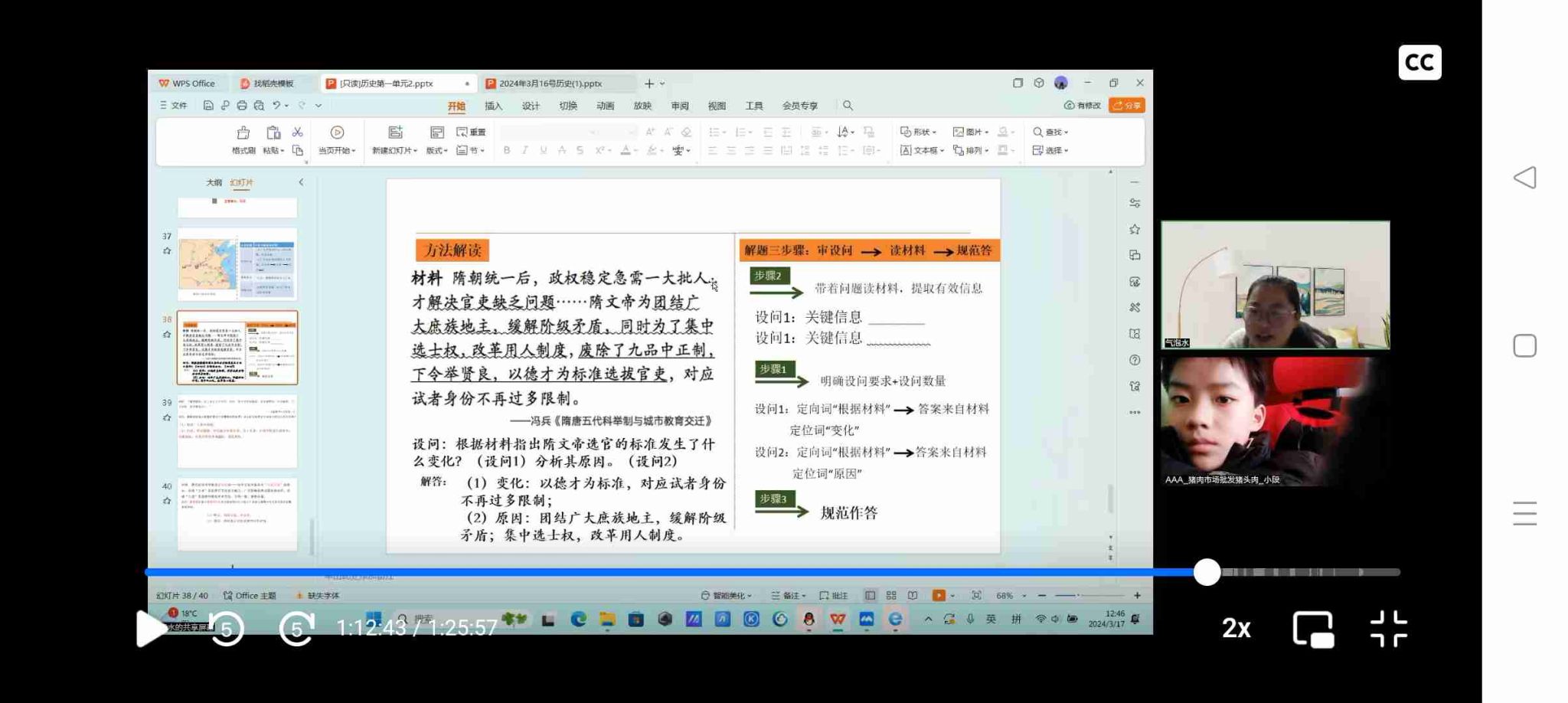This screenshot has height=703, width=1568.
Task: Toggle the star marker on slide 37
Action: coord(167,251)
